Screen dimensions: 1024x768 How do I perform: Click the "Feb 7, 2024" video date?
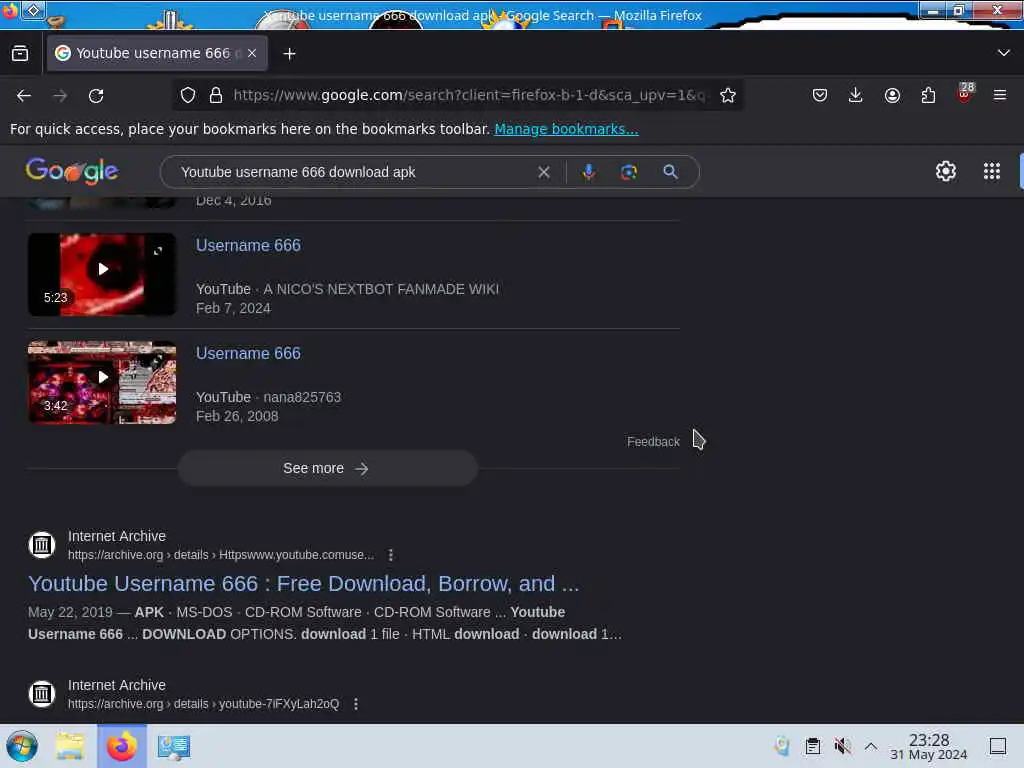tap(233, 308)
